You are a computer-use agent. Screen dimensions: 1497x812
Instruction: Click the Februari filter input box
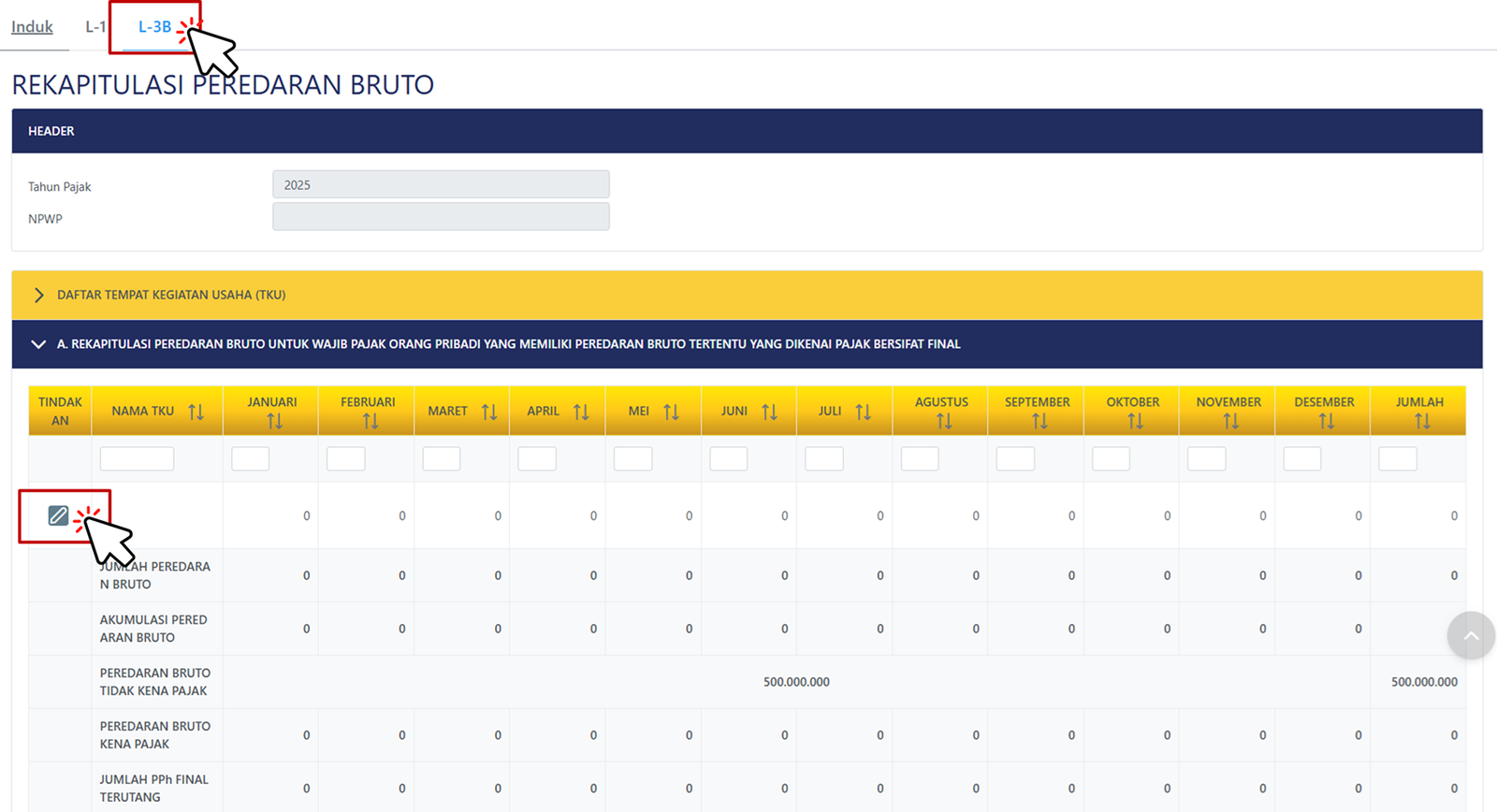tap(346, 459)
